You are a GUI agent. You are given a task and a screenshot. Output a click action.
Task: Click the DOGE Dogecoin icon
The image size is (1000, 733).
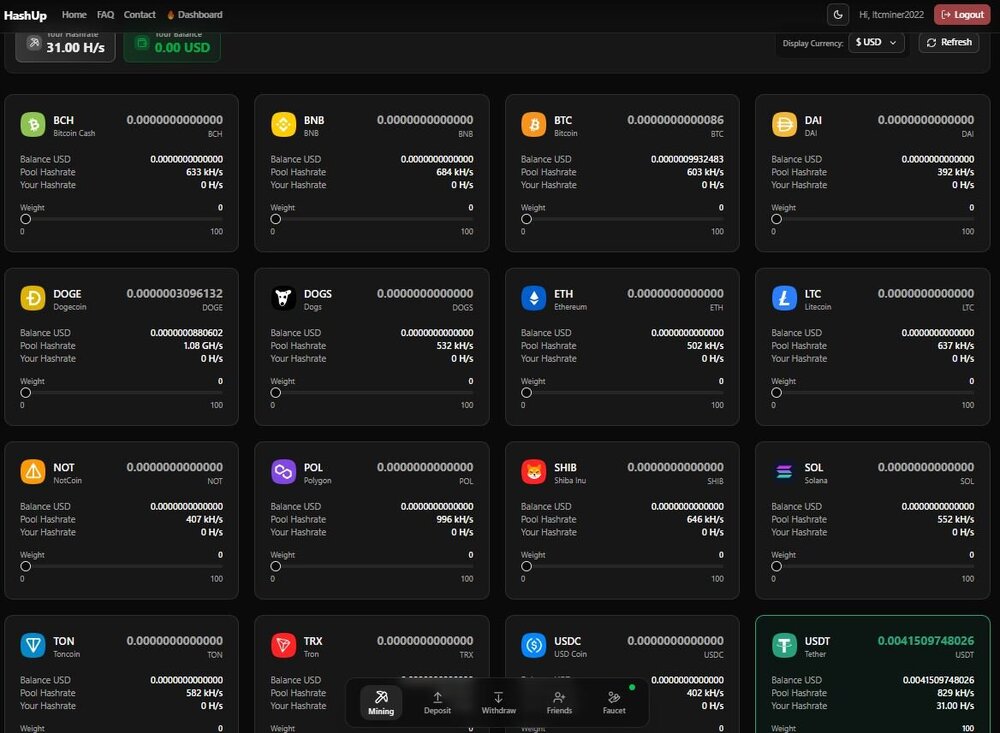[x=33, y=298]
